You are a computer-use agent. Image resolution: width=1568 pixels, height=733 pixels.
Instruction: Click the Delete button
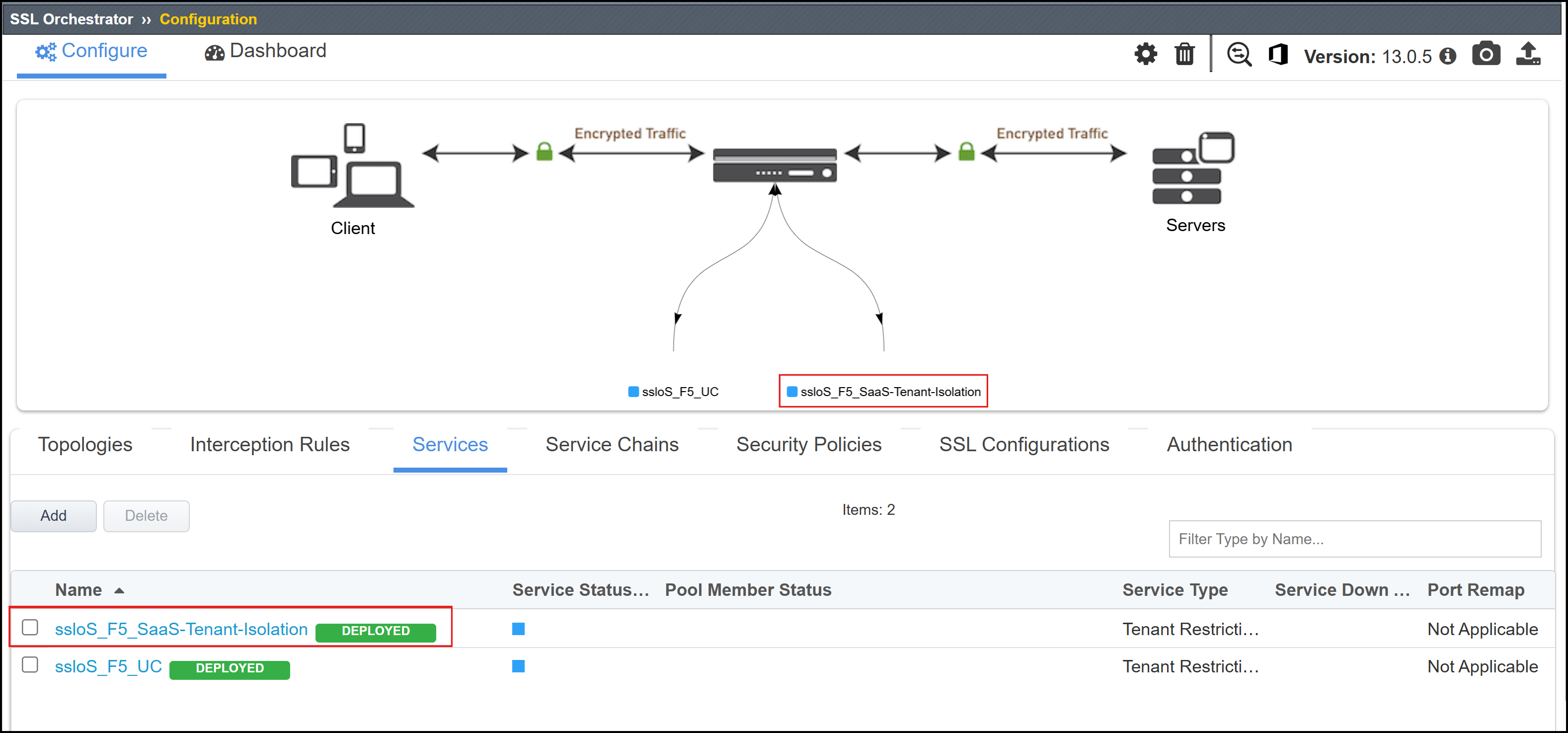point(146,516)
